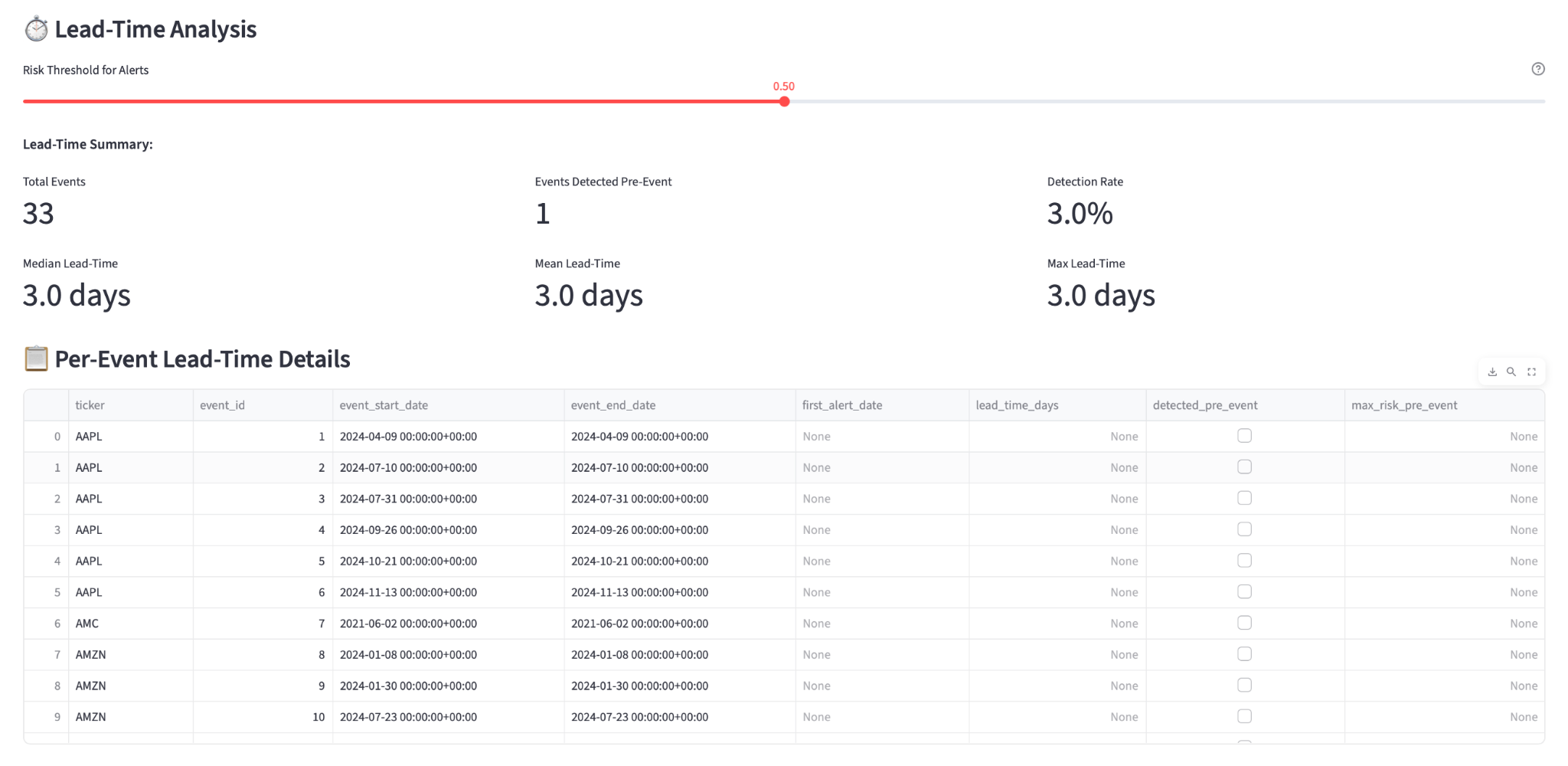Click the event_start_date column header

coord(384,405)
